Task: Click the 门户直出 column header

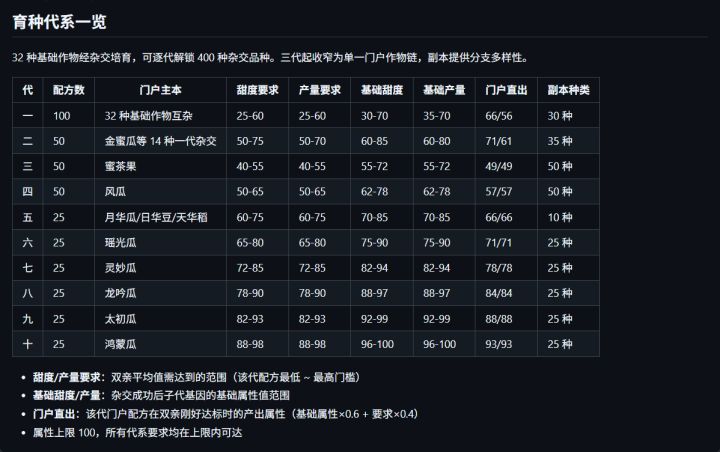Action: click(505, 90)
